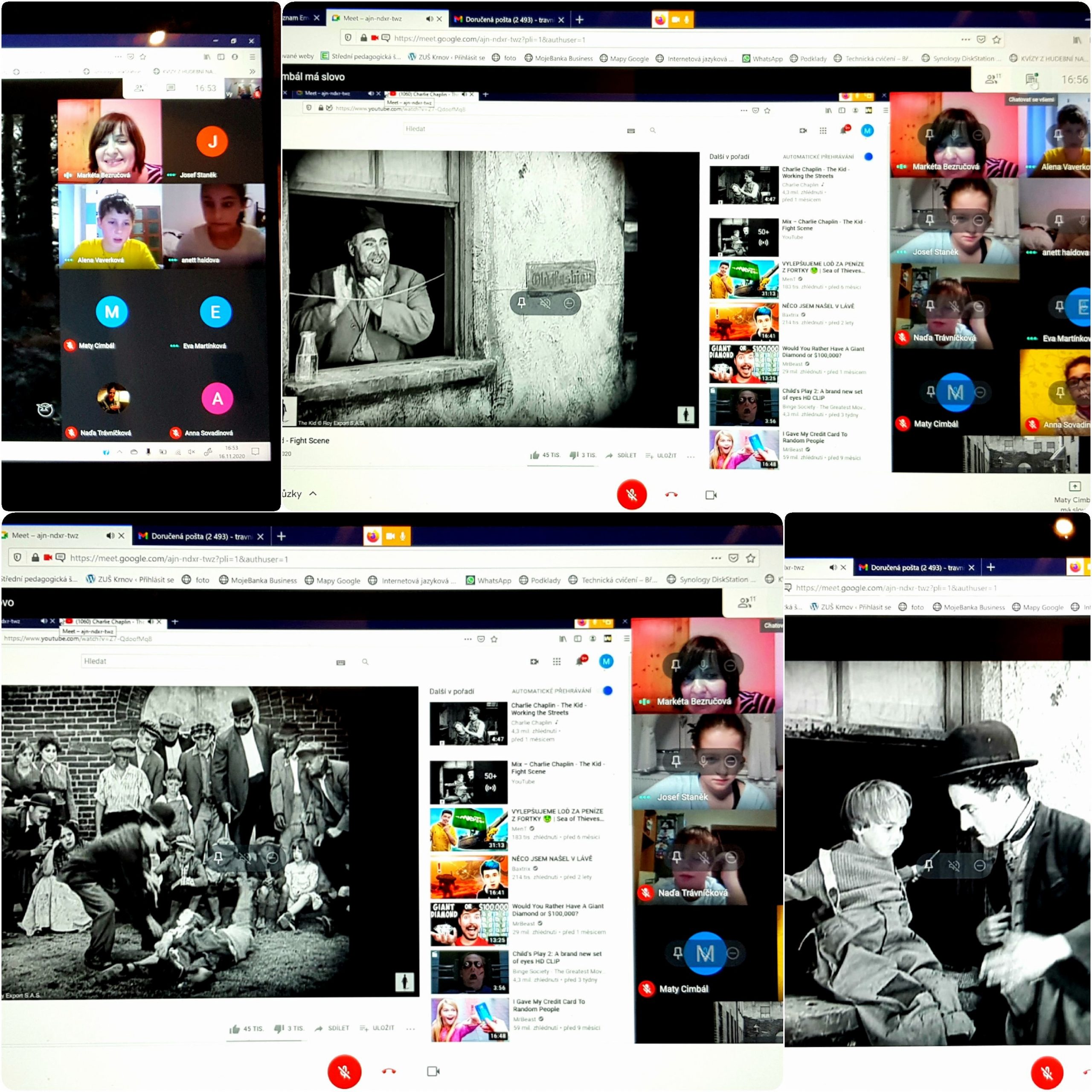Open YouTube apps grid in top-right photo
1092x1092 pixels.
(x=823, y=131)
